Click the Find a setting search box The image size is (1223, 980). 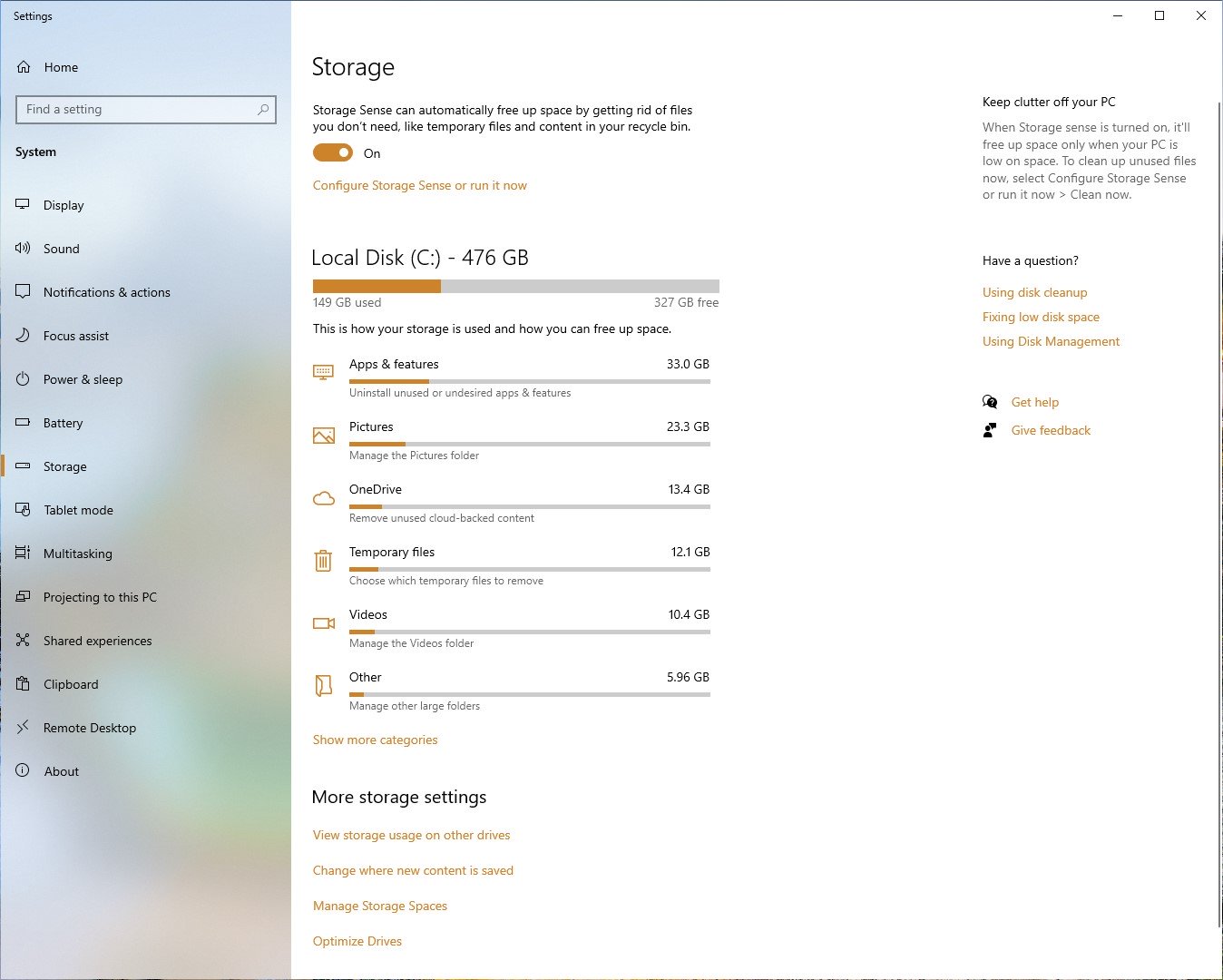[x=146, y=110]
